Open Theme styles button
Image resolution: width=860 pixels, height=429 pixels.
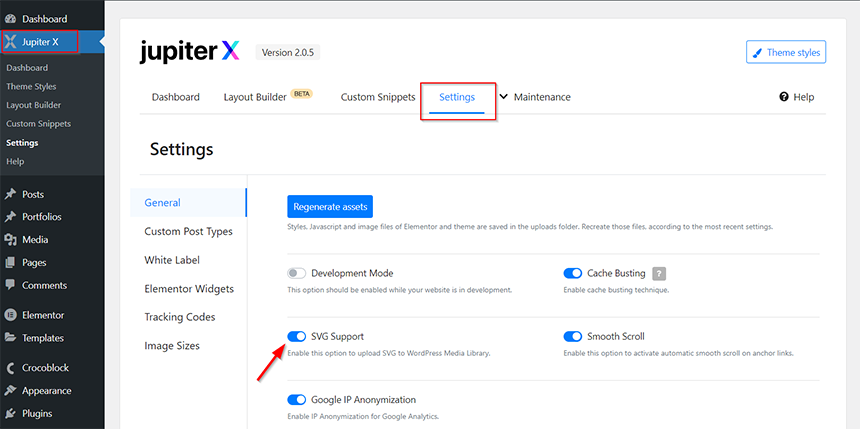pyautogui.click(x=786, y=52)
